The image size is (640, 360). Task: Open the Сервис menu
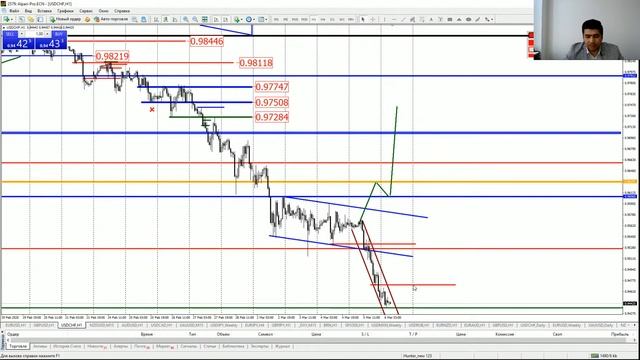tap(86, 11)
